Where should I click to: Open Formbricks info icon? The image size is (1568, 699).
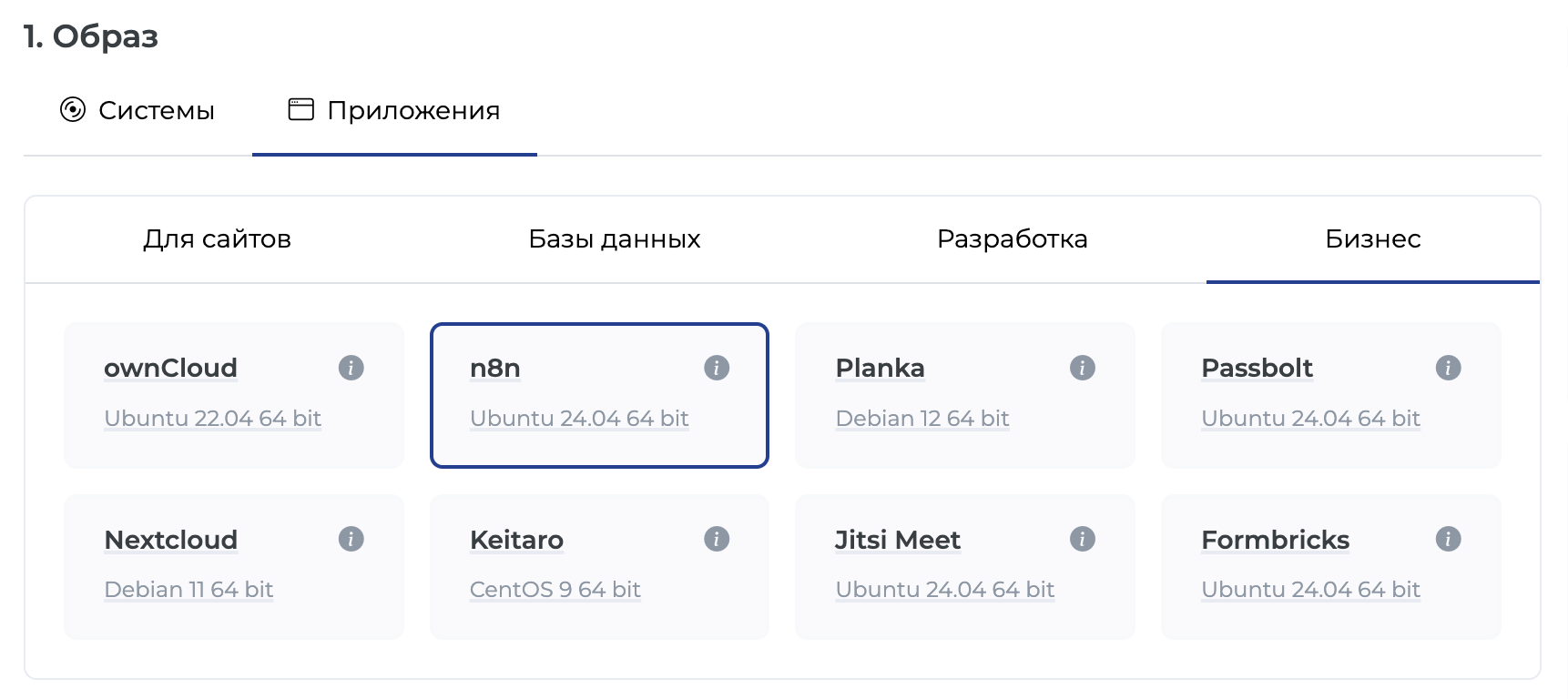pos(1448,539)
